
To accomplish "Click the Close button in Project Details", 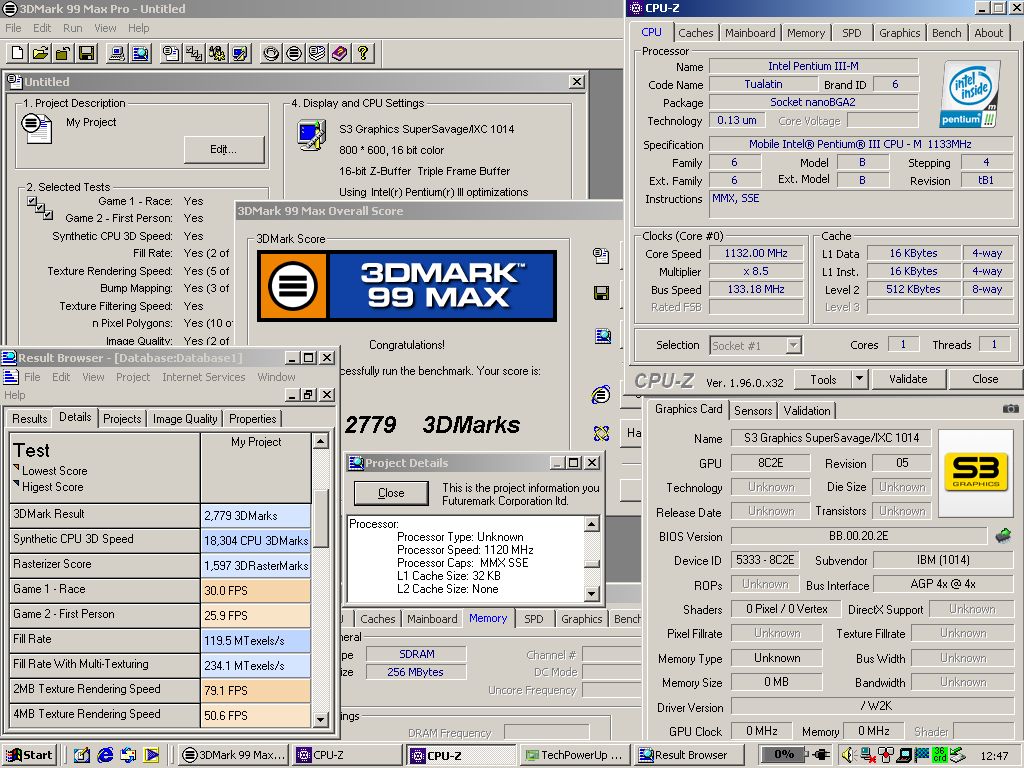I will click(391, 493).
